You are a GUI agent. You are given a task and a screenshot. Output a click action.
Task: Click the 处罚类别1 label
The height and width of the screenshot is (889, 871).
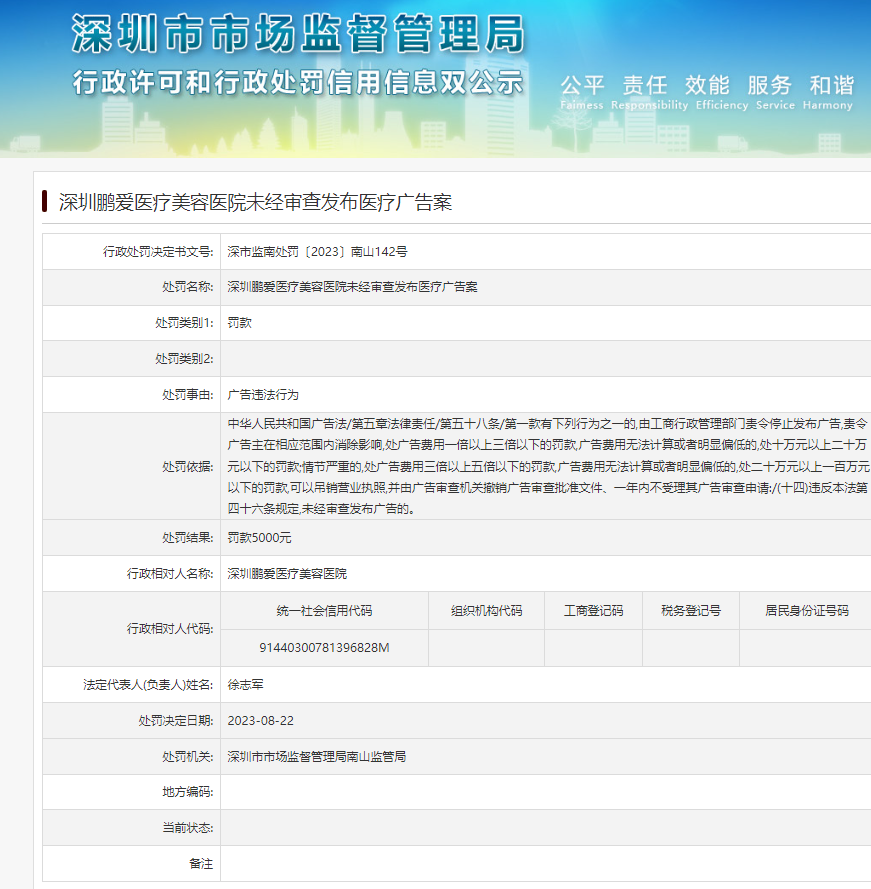(x=184, y=323)
